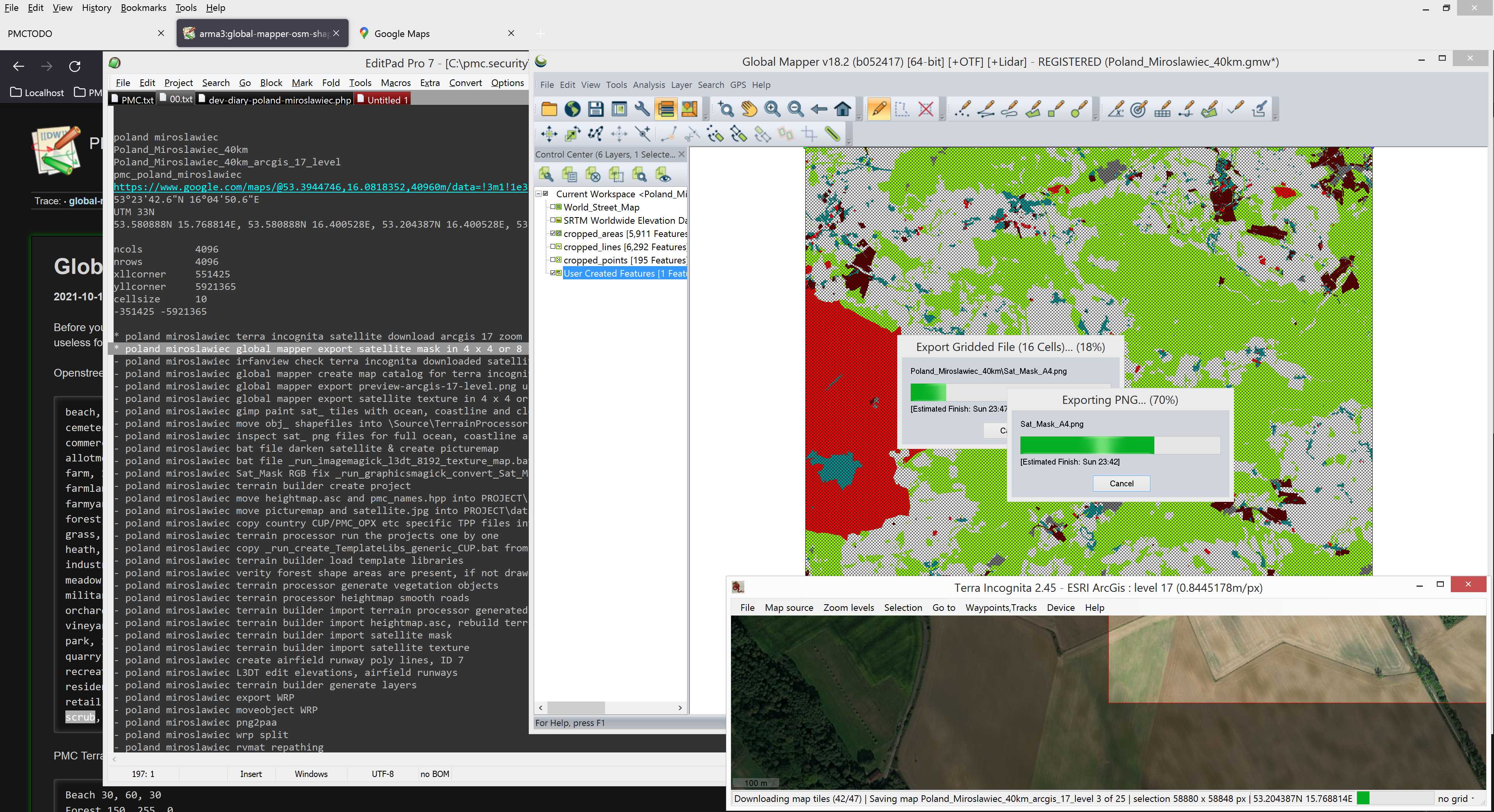Viewport: 1494px width, 812px height.
Task: Open the Configuration wrench icon in Global Mapper
Action: click(x=642, y=109)
